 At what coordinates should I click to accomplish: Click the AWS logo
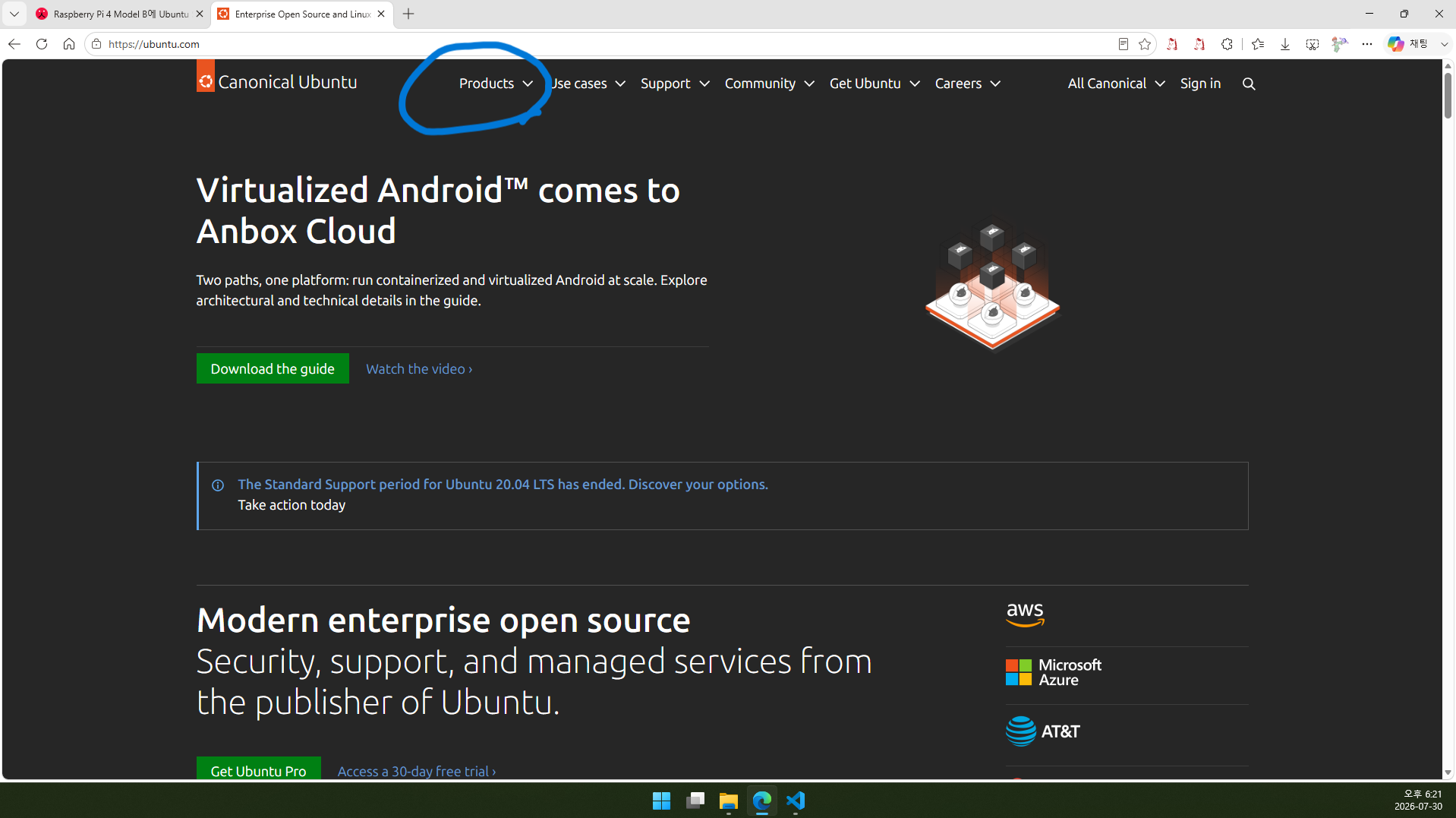[x=1025, y=615]
